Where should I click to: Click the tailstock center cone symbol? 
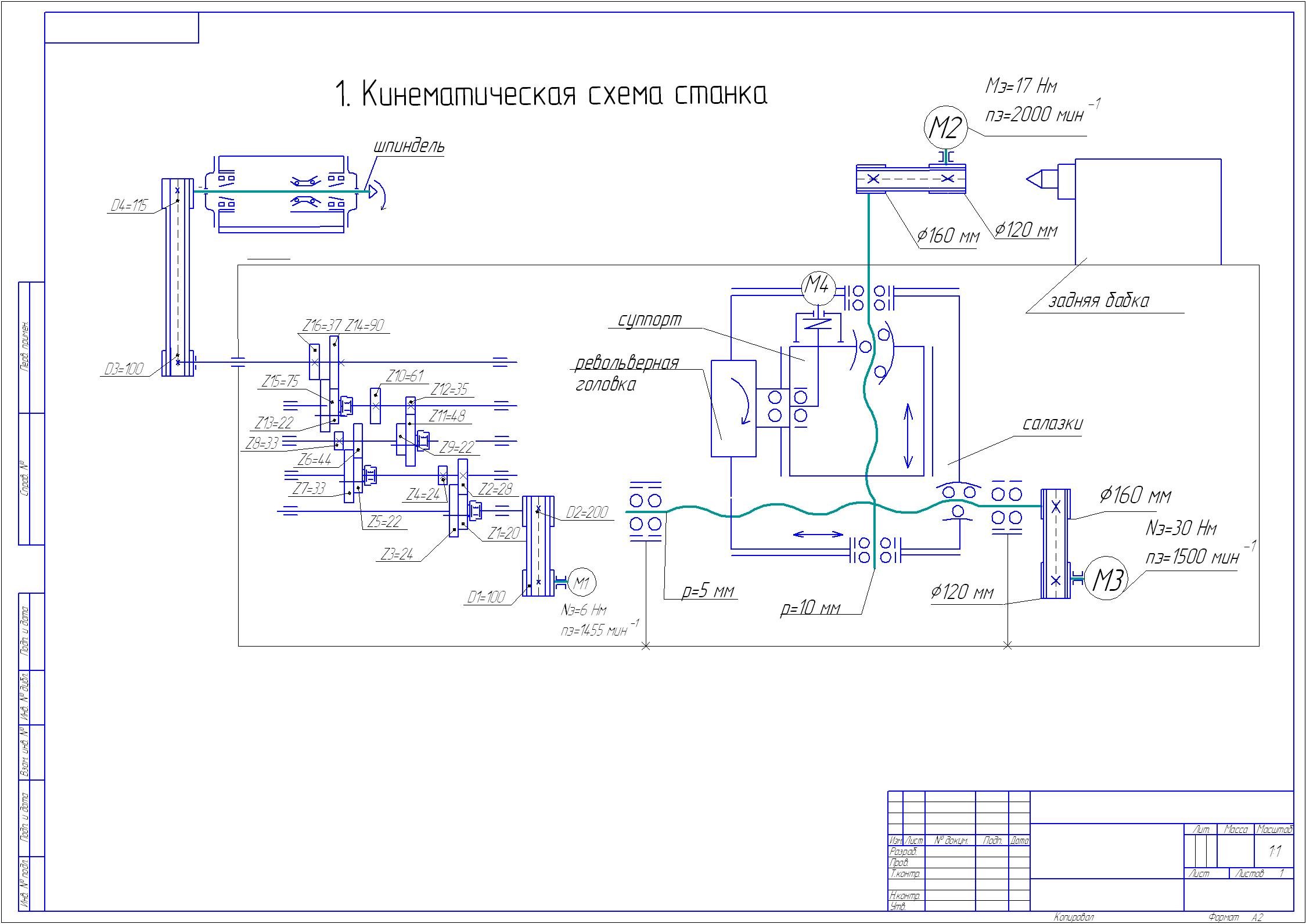pos(1035,180)
